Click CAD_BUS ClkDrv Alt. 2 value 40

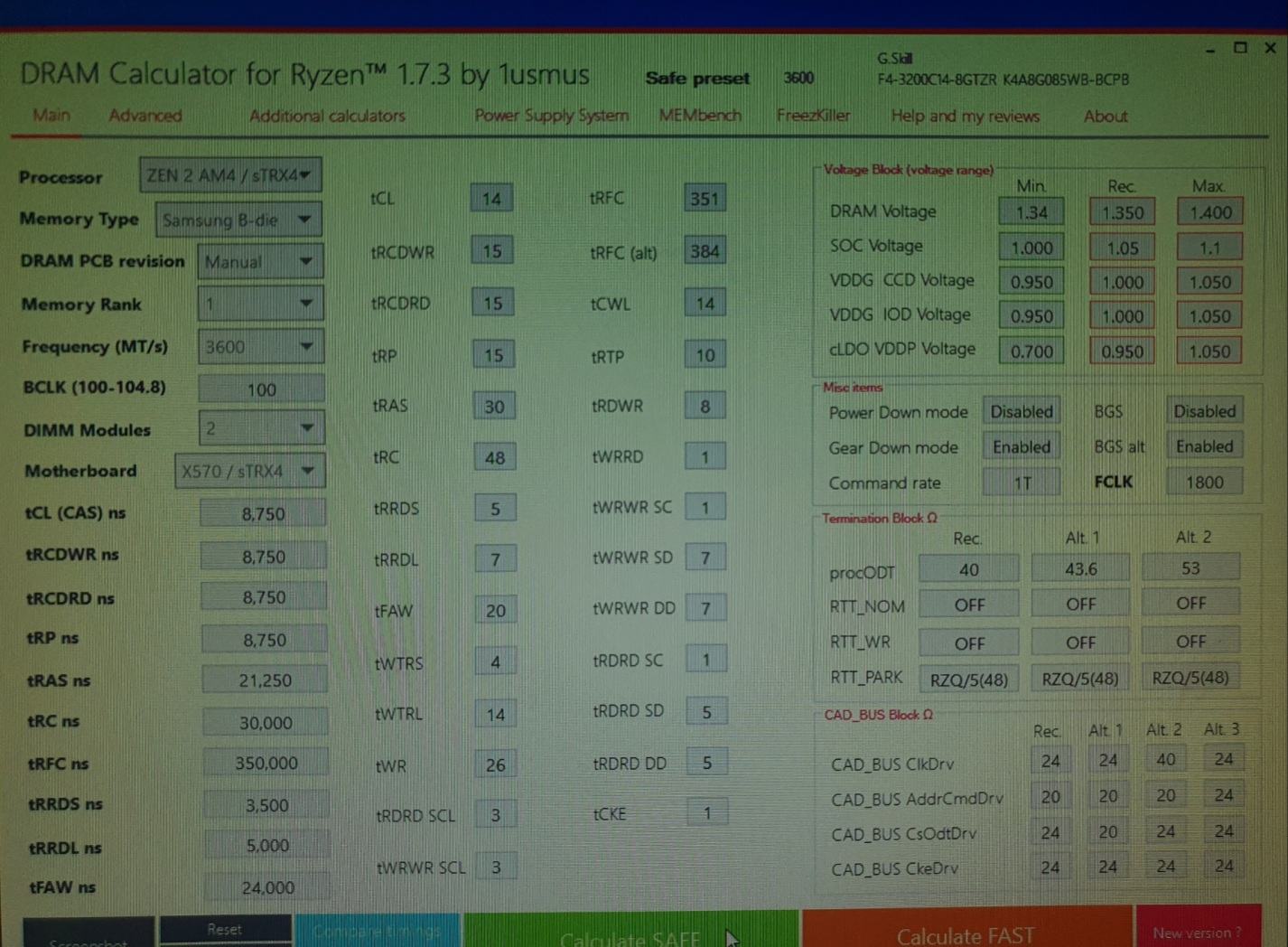pos(1165,759)
